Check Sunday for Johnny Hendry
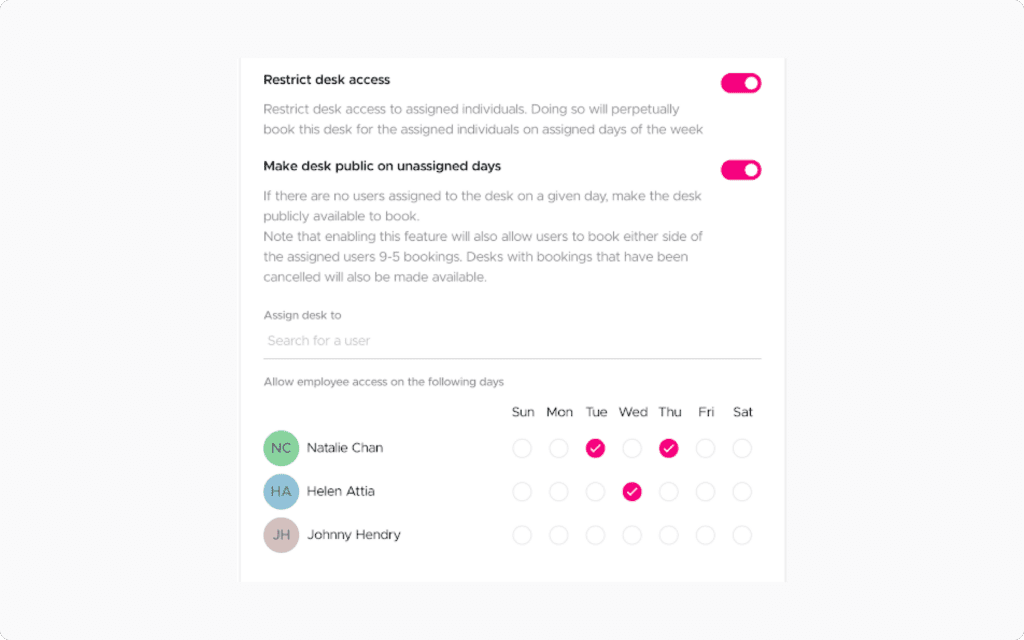Viewport: 1024px width, 640px height. tap(522, 536)
